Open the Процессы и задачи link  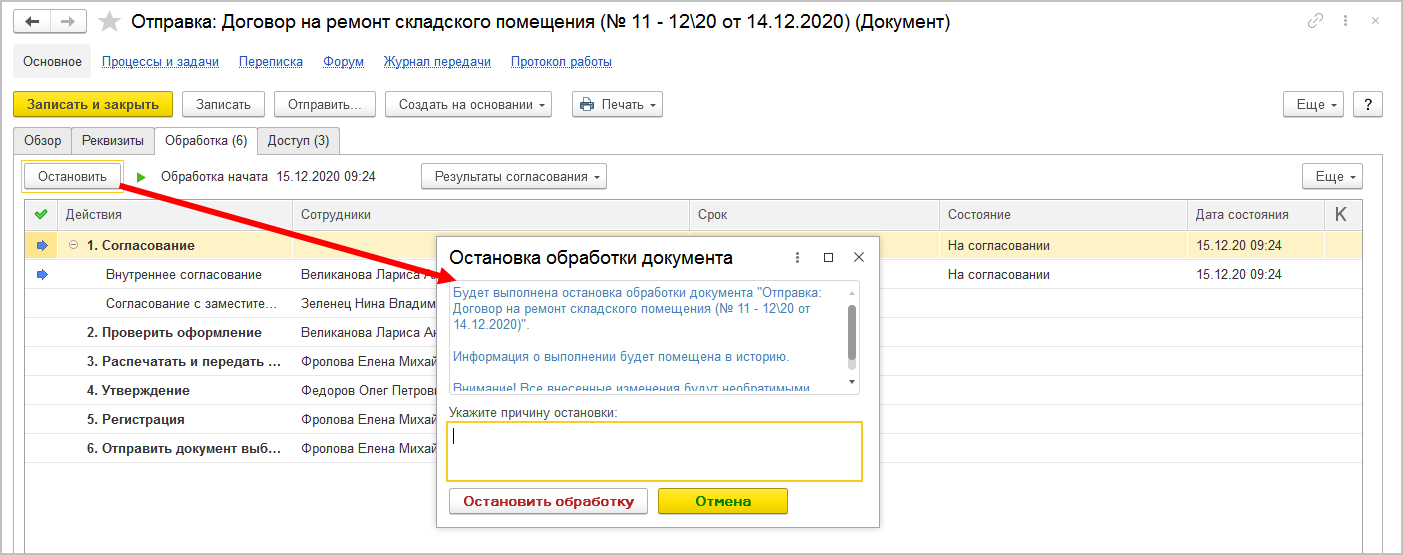pos(160,62)
